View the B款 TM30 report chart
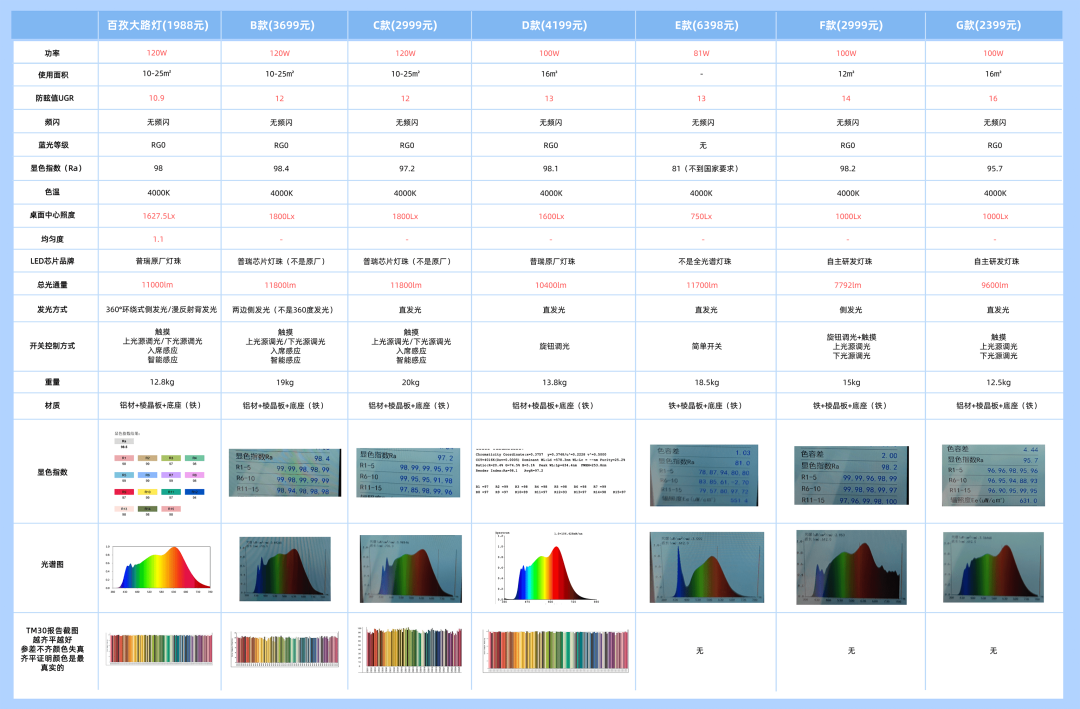This screenshot has height=709, width=1080. (x=281, y=650)
